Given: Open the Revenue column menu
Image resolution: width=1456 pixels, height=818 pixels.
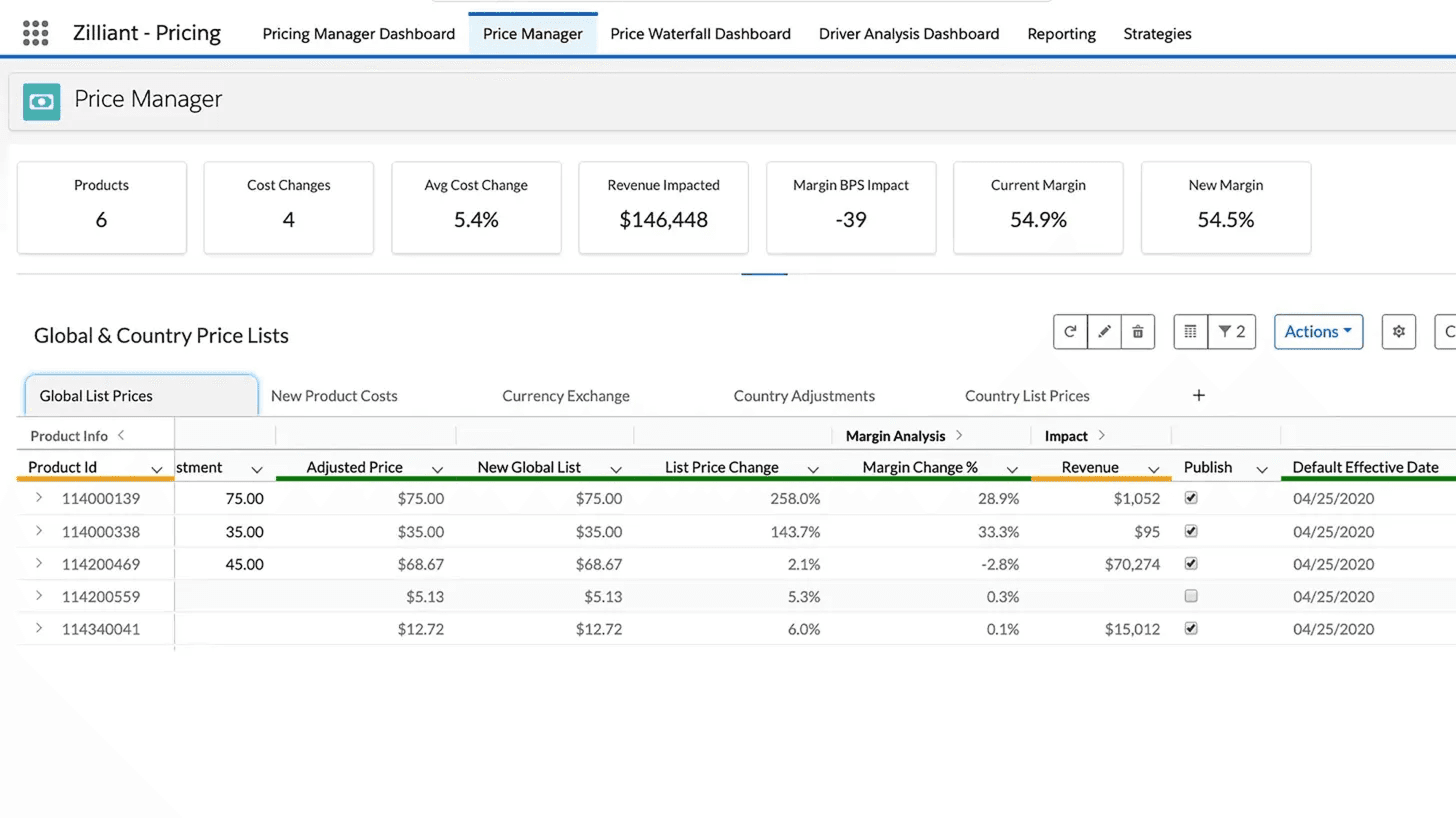Looking at the screenshot, I should [1154, 469].
